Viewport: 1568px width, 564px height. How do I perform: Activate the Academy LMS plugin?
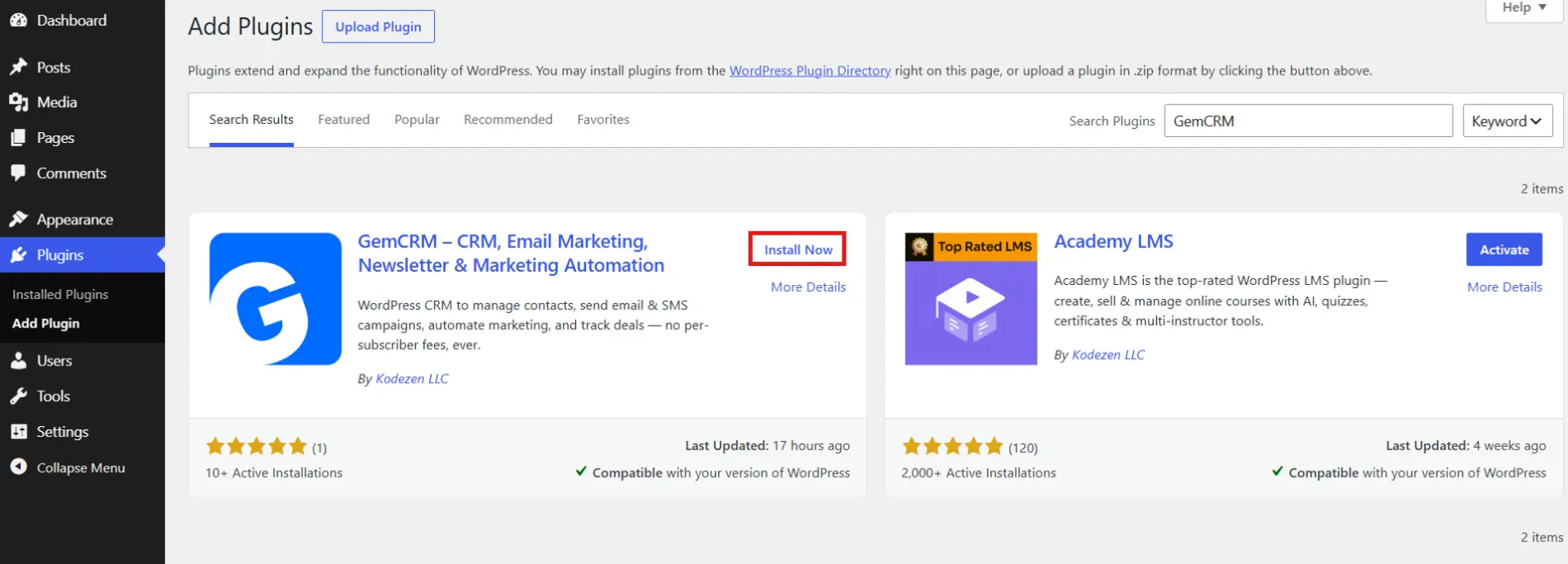(1504, 249)
